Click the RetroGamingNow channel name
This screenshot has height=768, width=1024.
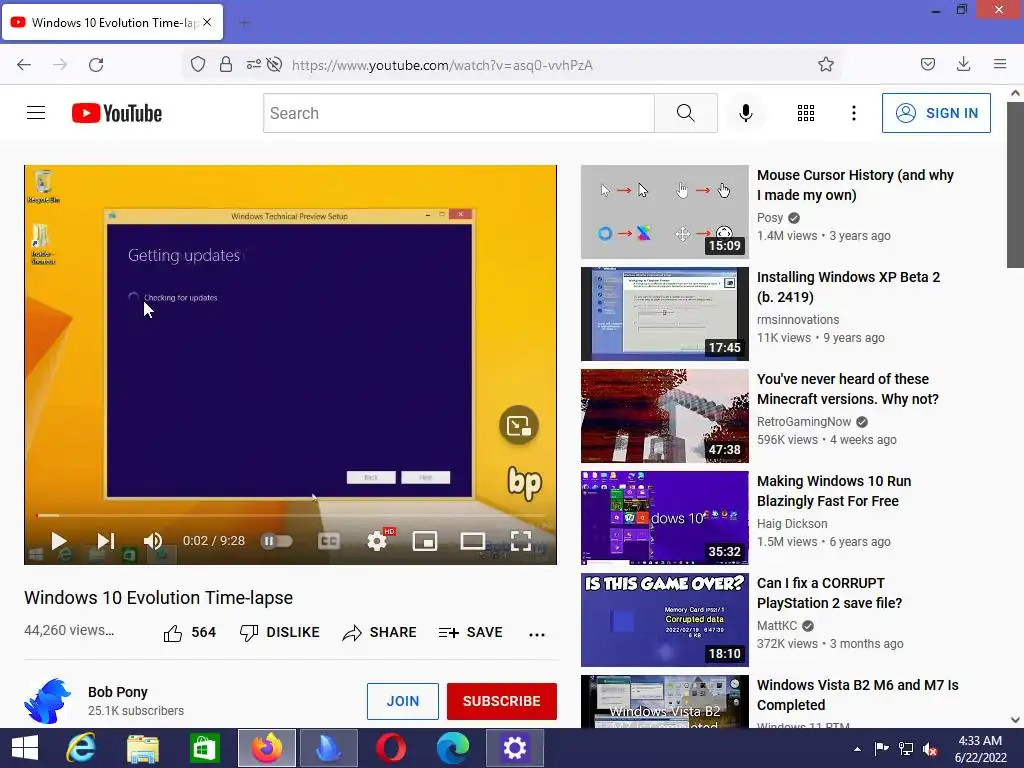coord(804,421)
